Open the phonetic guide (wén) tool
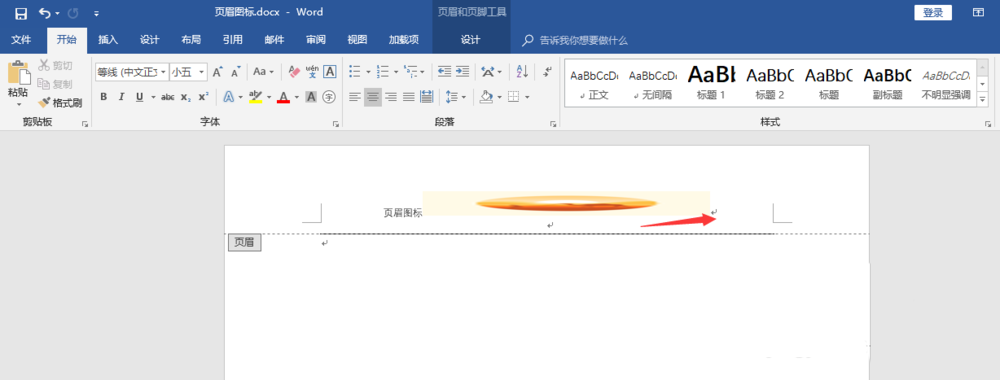1000x380 pixels. [x=312, y=71]
